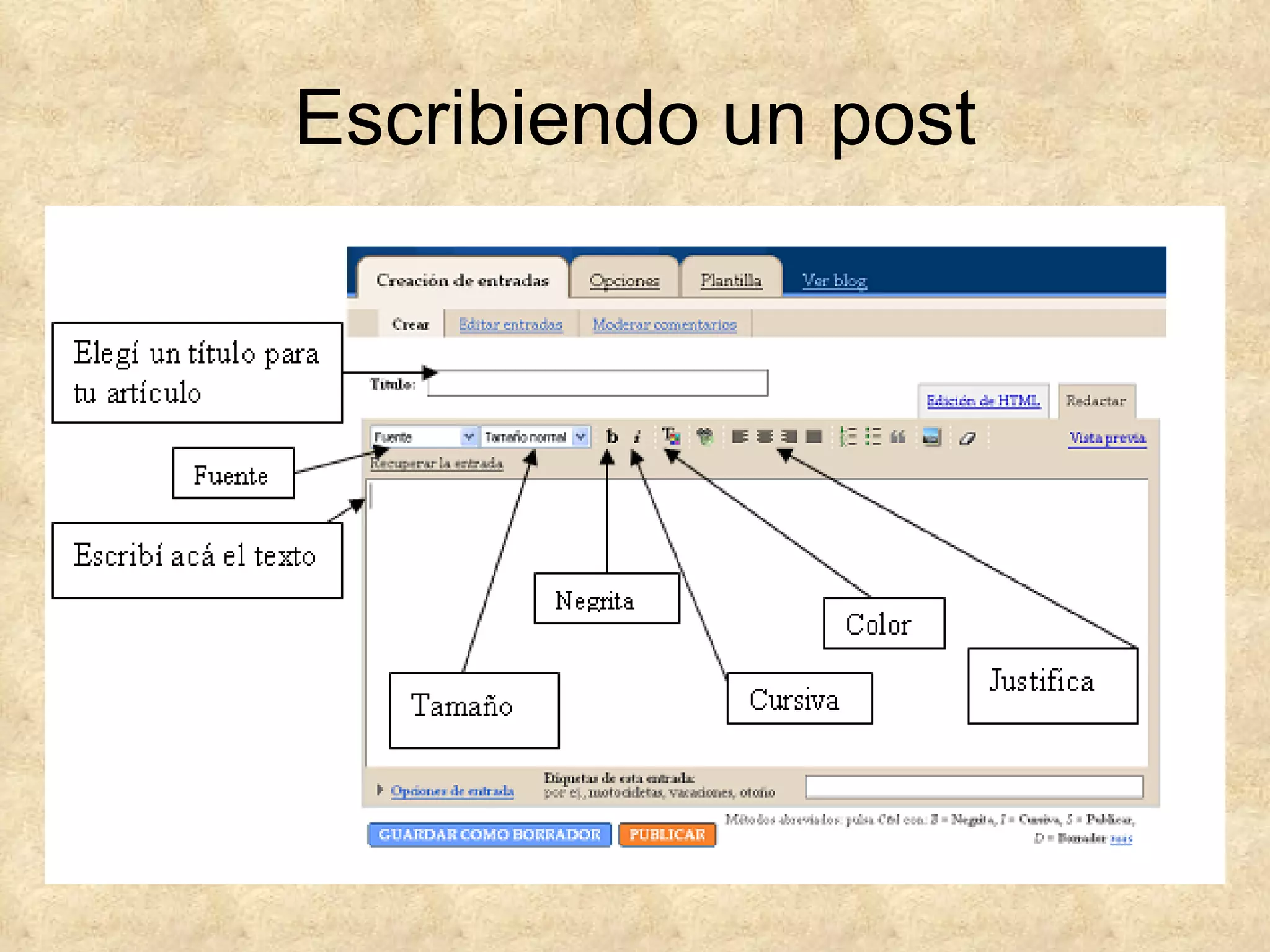Focus the Etiquetas de esta entrada field
This screenshot has width=1270, height=952.
click(974, 787)
